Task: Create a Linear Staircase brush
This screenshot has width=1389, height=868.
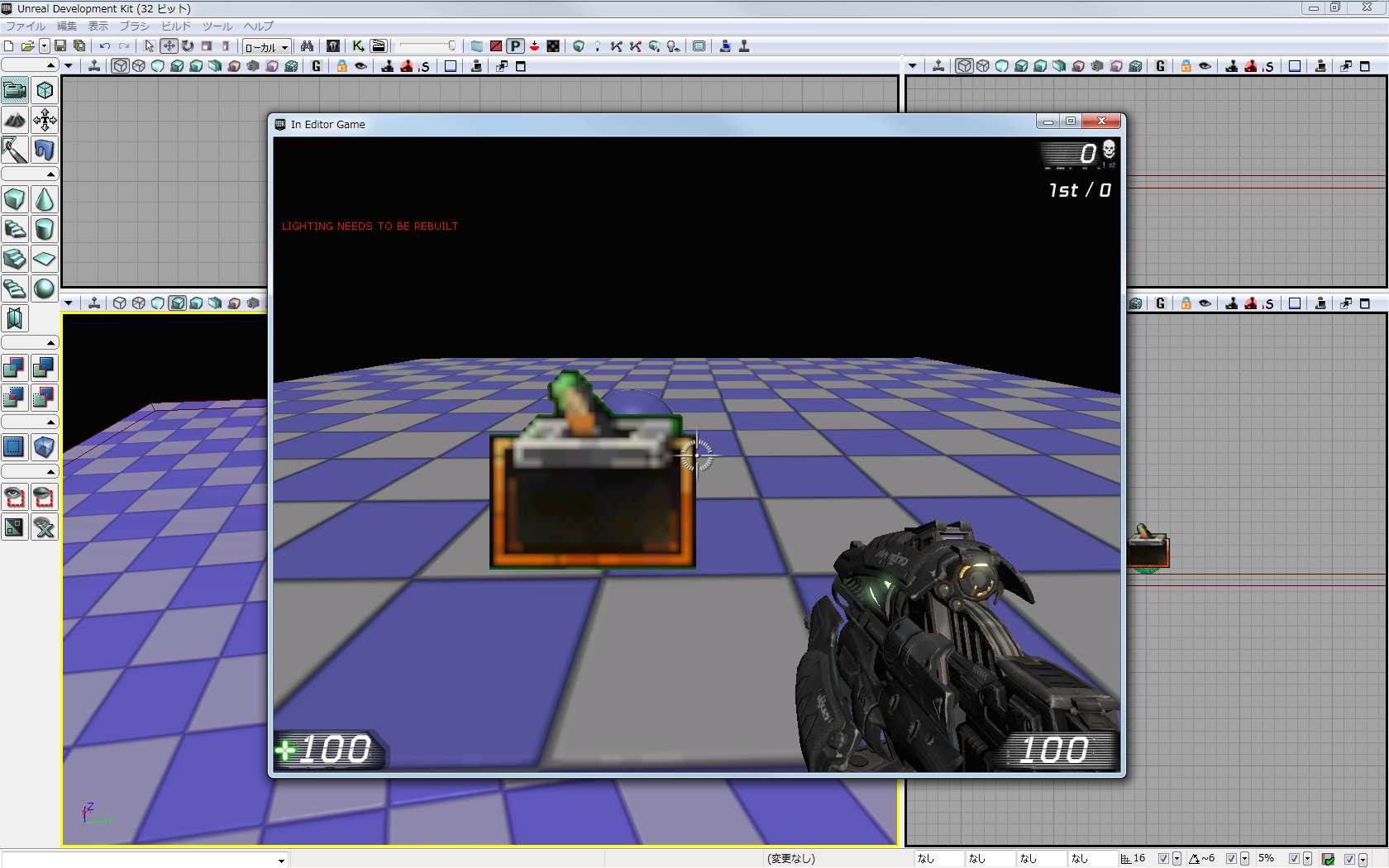Action: coord(15,259)
